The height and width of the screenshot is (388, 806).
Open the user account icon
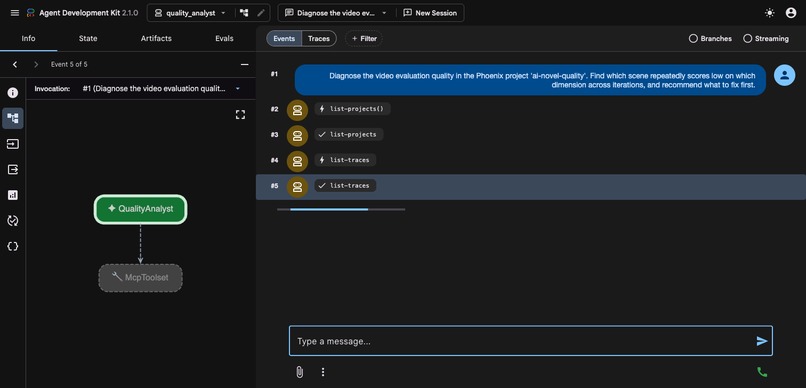(x=791, y=13)
